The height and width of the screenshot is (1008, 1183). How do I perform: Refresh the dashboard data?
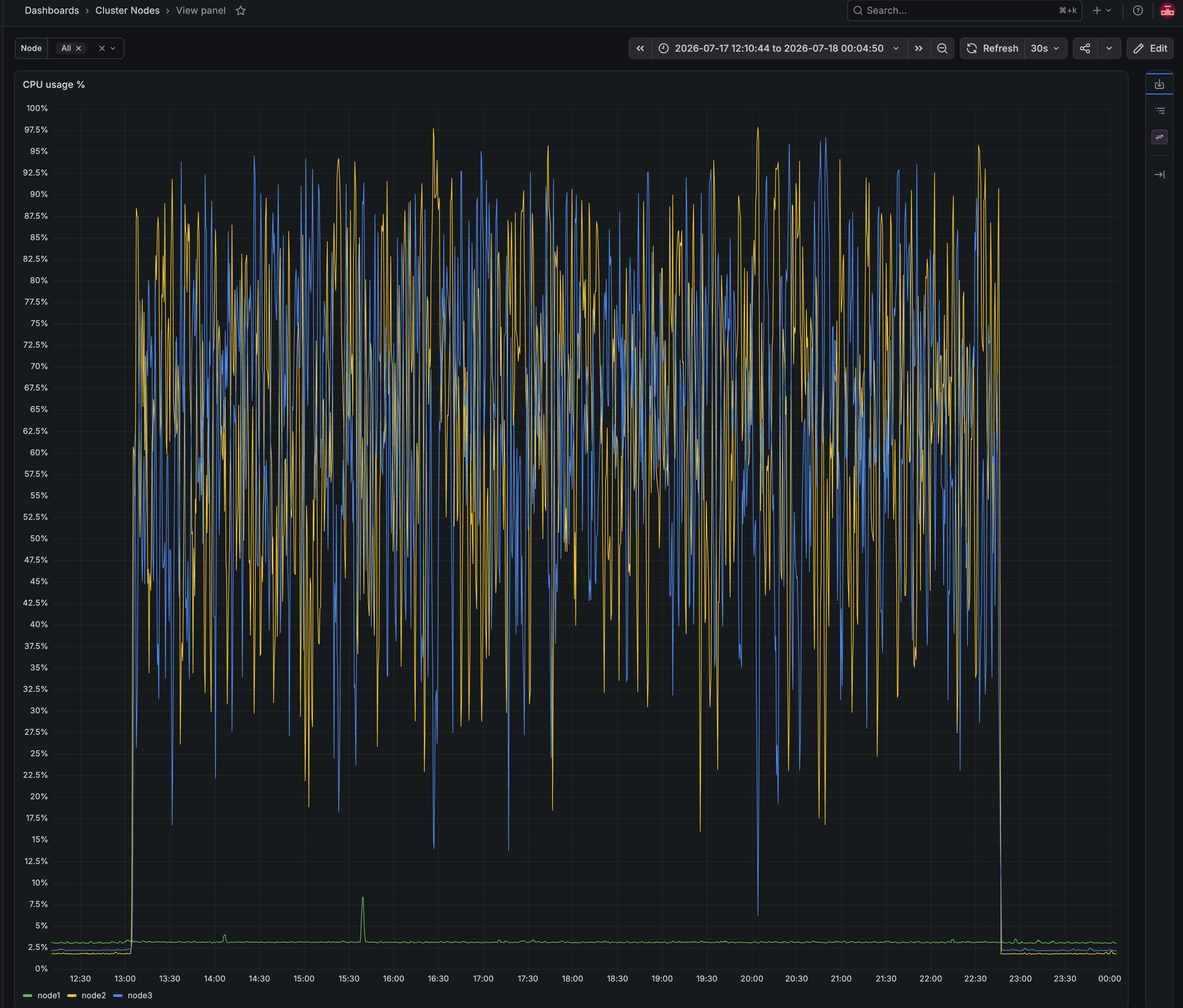coord(992,49)
